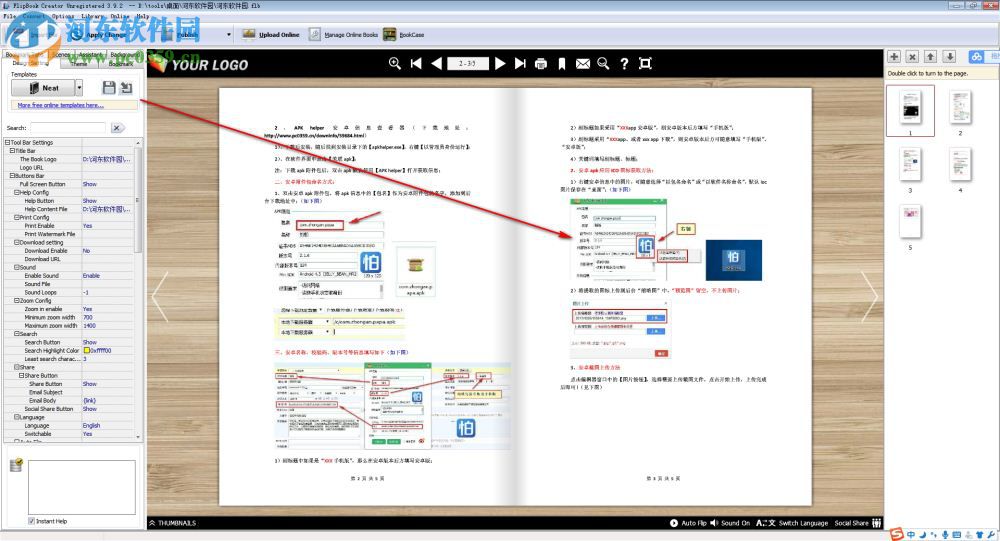Image resolution: width=1000 pixels, height=541 pixels.
Task: Click the bookmark icon in the flipbook toolbar
Action: pos(562,63)
